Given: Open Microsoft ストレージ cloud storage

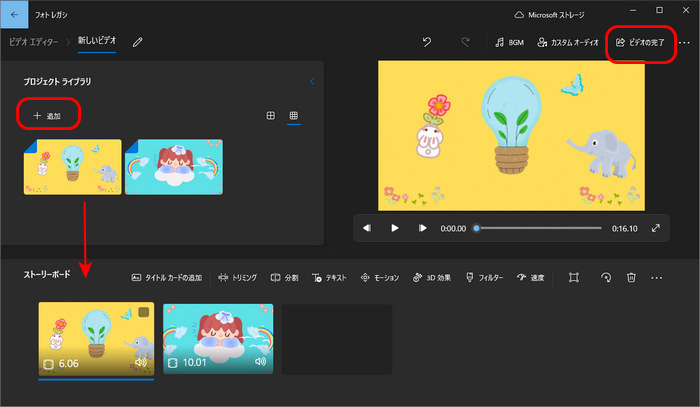Looking at the screenshot, I should coord(549,15).
